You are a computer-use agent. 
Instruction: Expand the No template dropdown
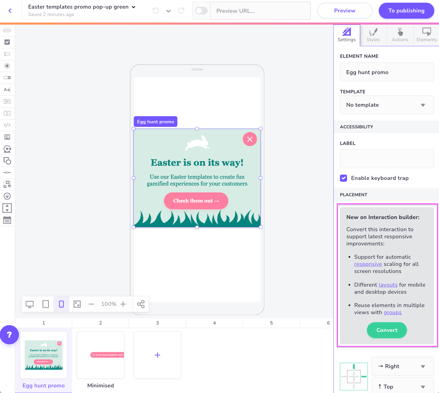tap(387, 105)
